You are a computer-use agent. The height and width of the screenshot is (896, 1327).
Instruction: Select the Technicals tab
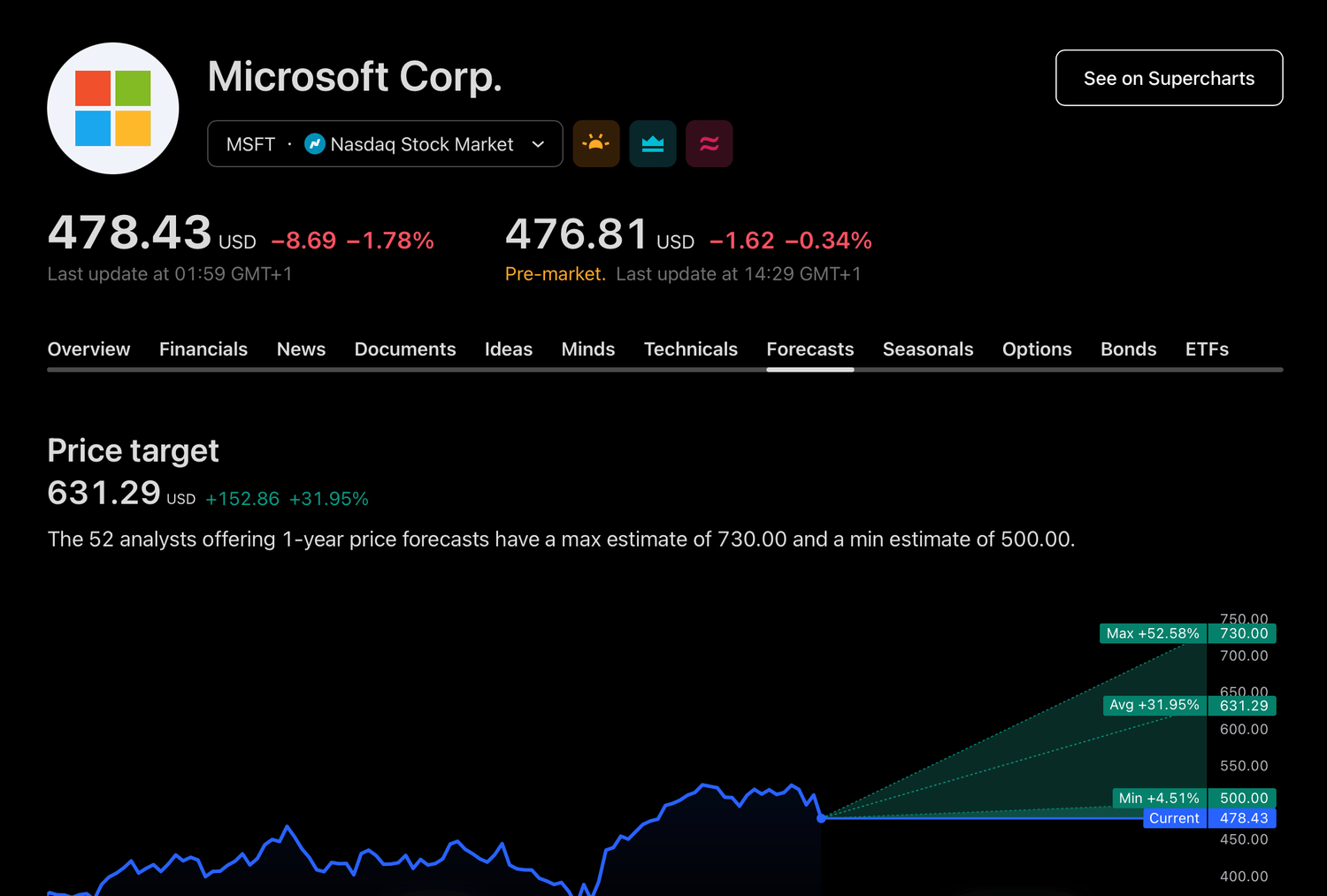(690, 349)
